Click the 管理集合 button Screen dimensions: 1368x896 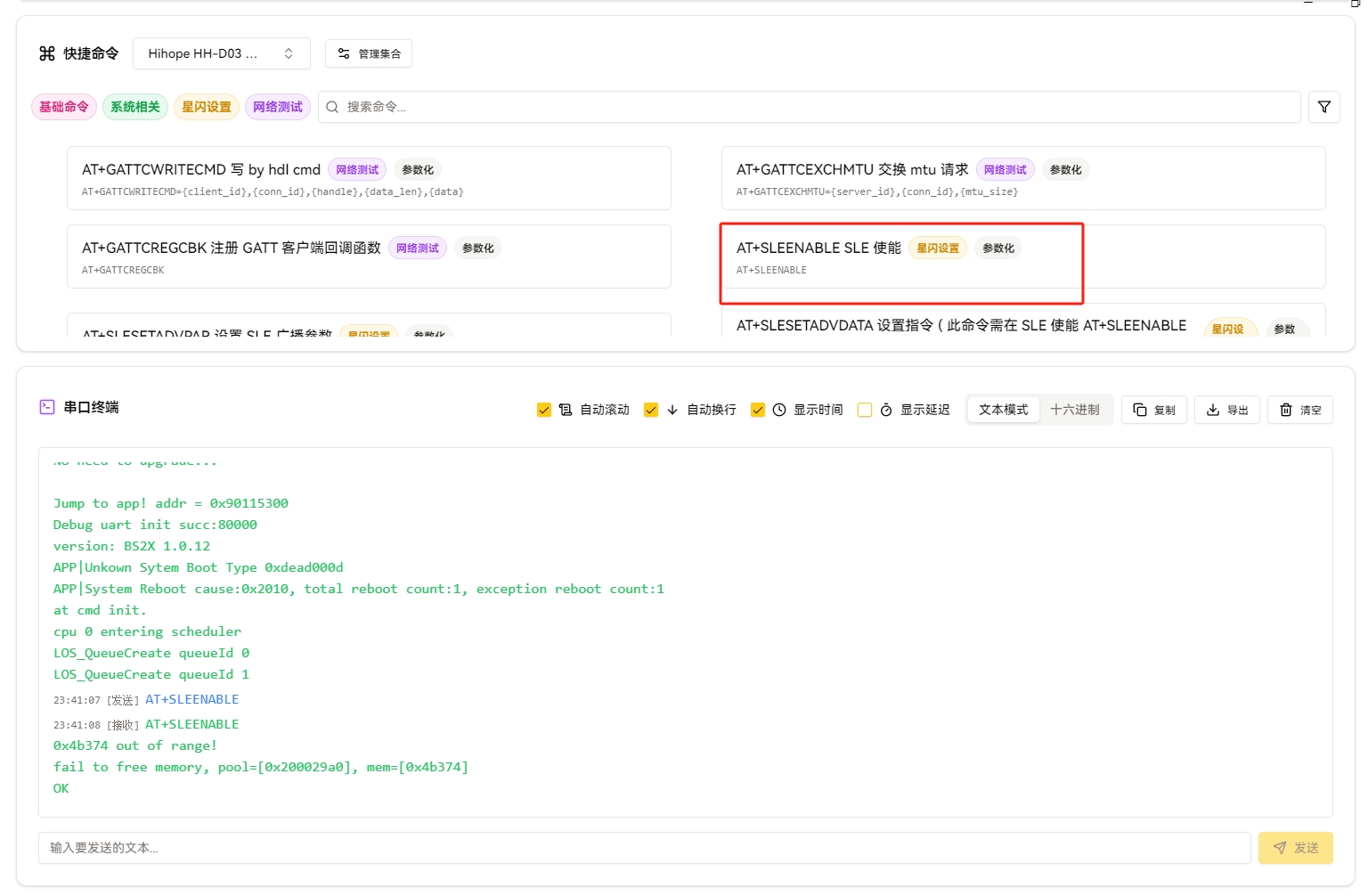click(369, 53)
